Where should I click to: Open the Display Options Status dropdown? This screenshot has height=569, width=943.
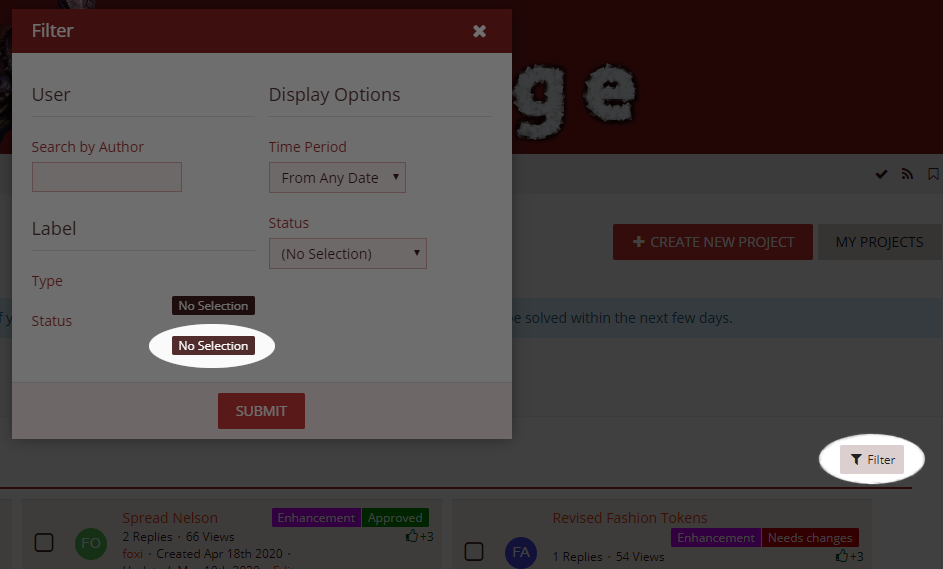[x=347, y=254]
